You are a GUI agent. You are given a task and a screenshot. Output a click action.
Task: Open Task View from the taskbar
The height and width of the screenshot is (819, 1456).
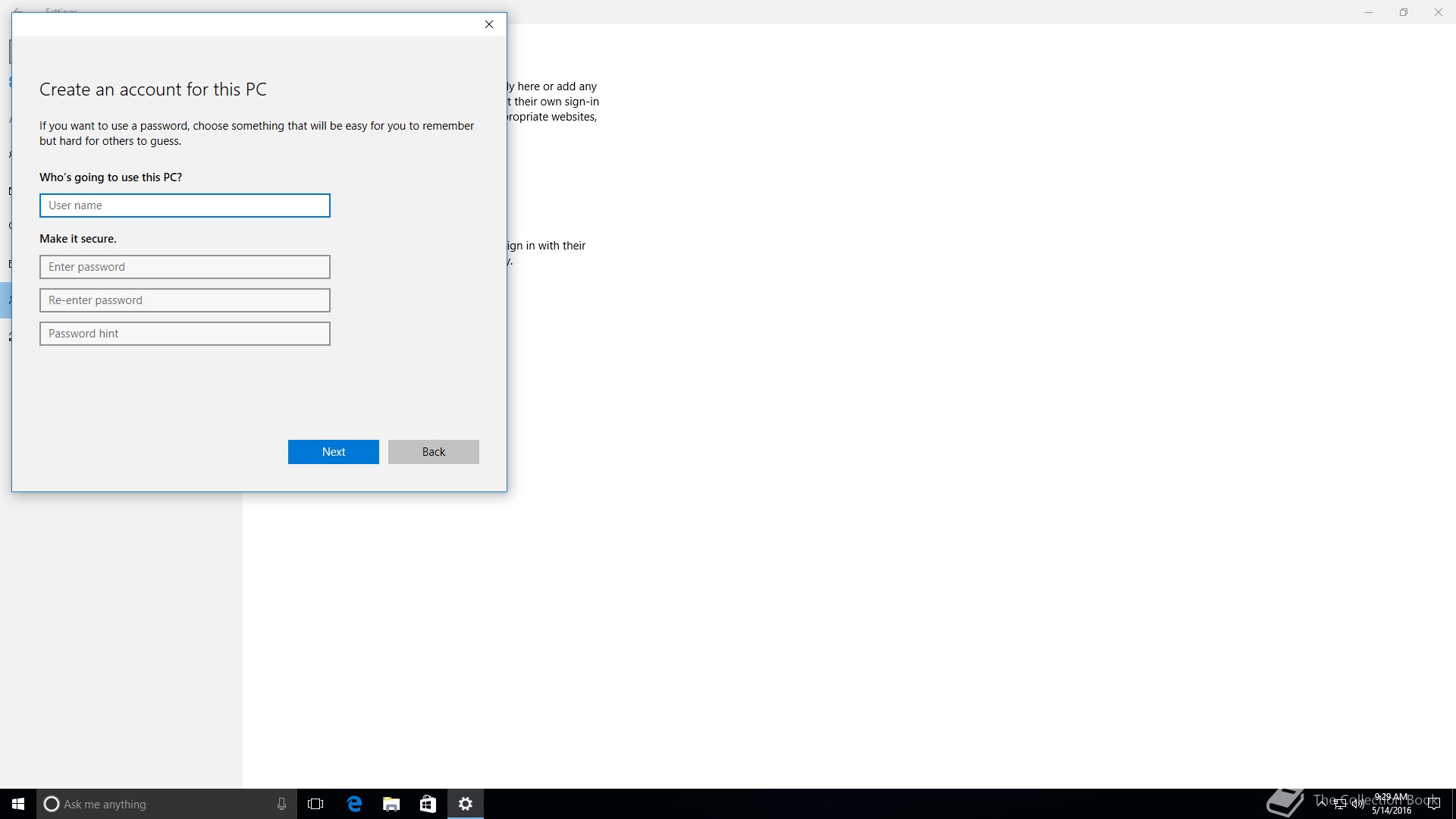pyautogui.click(x=315, y=804)
